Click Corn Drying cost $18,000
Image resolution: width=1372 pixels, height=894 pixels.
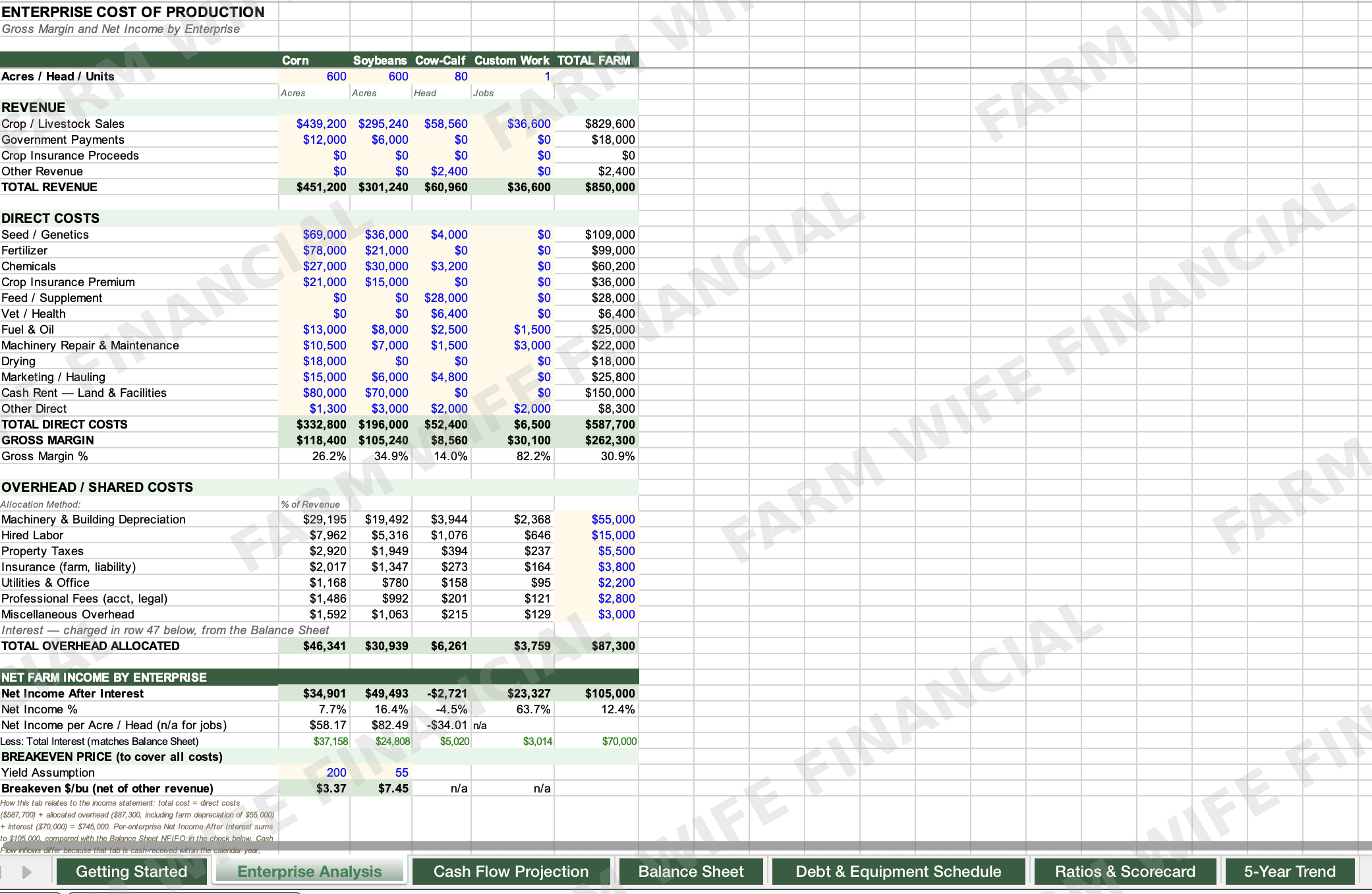[314, 361]
